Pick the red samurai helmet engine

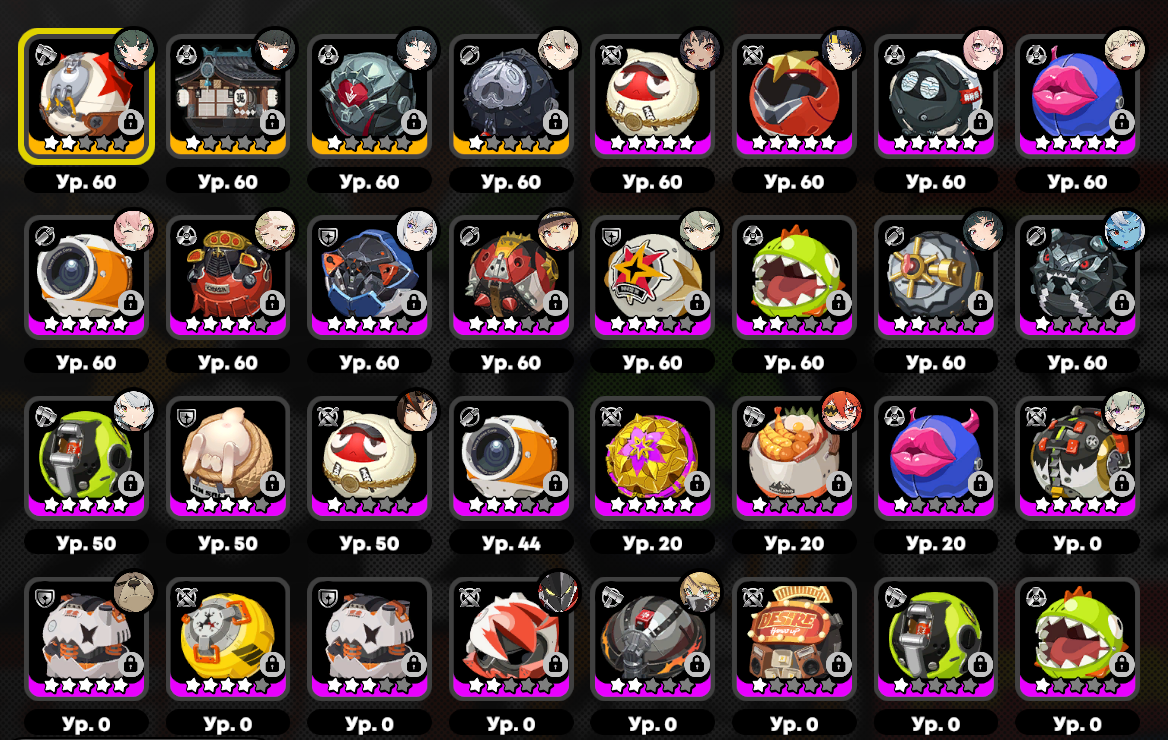227,277
